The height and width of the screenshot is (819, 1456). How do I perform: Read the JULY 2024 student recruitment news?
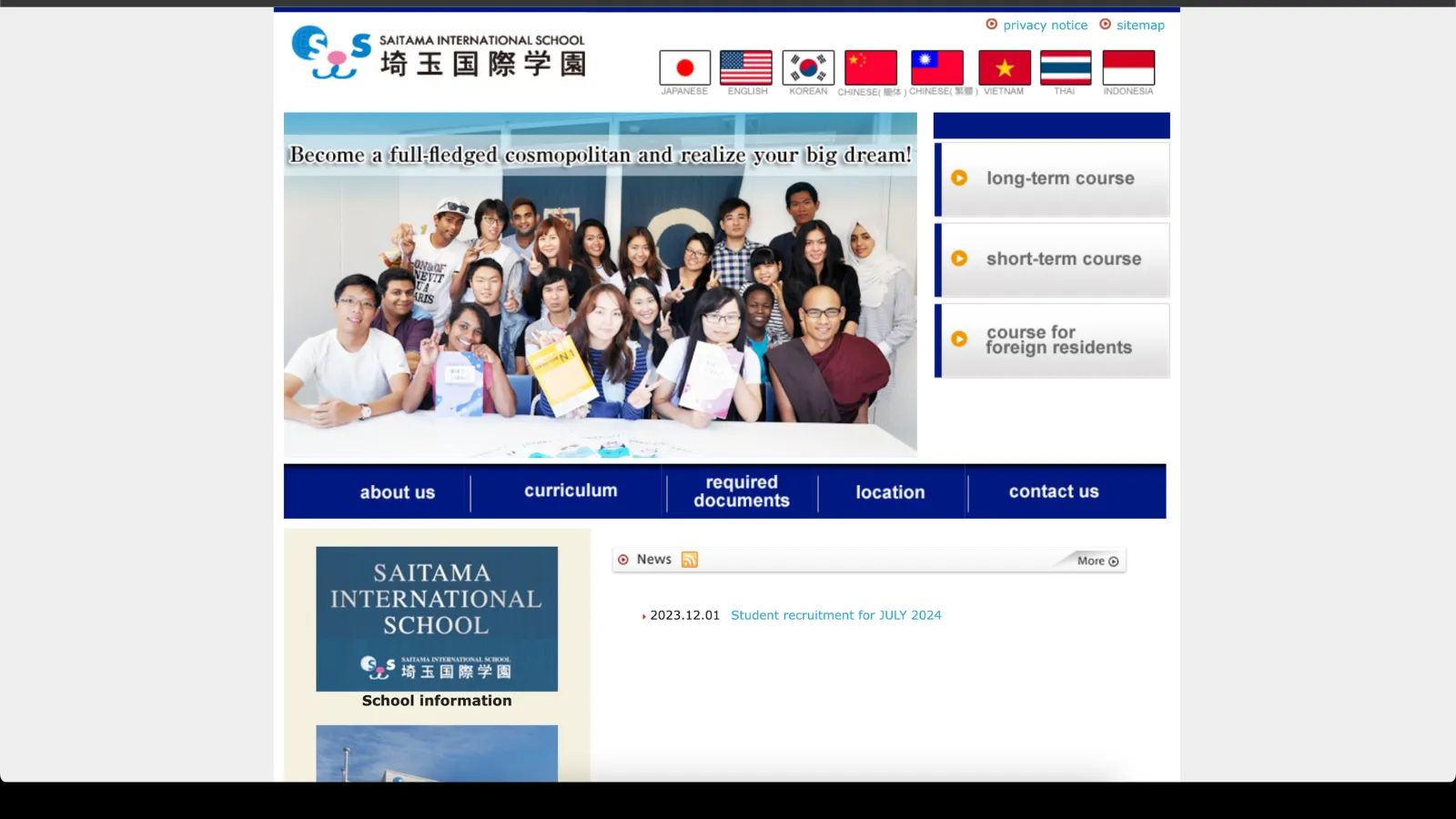[835, 614]
